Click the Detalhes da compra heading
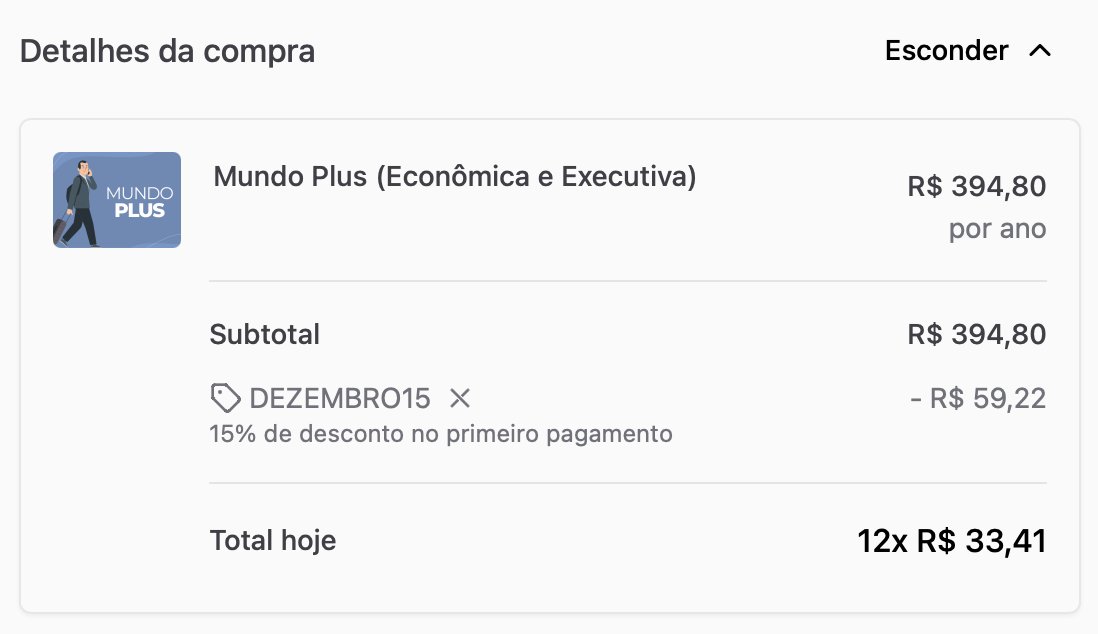The height and width of the screenshot is (634, 1098). click(x=167, y=51)
